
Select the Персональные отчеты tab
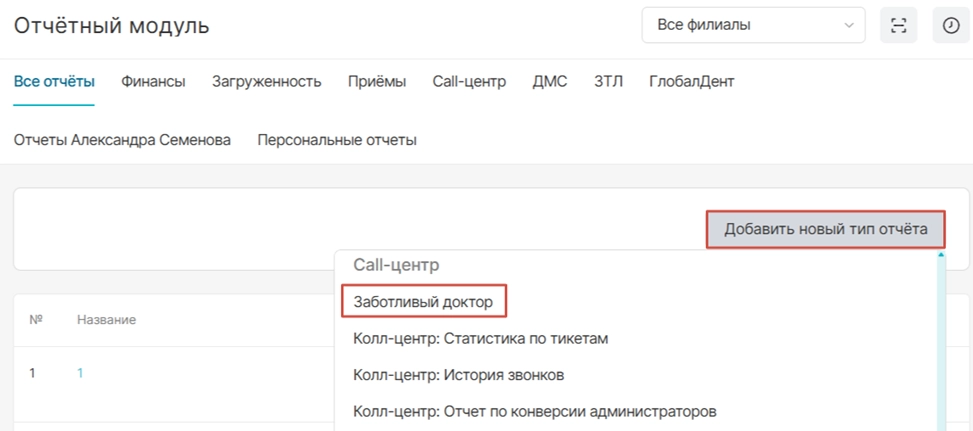(x=337, y=141)
